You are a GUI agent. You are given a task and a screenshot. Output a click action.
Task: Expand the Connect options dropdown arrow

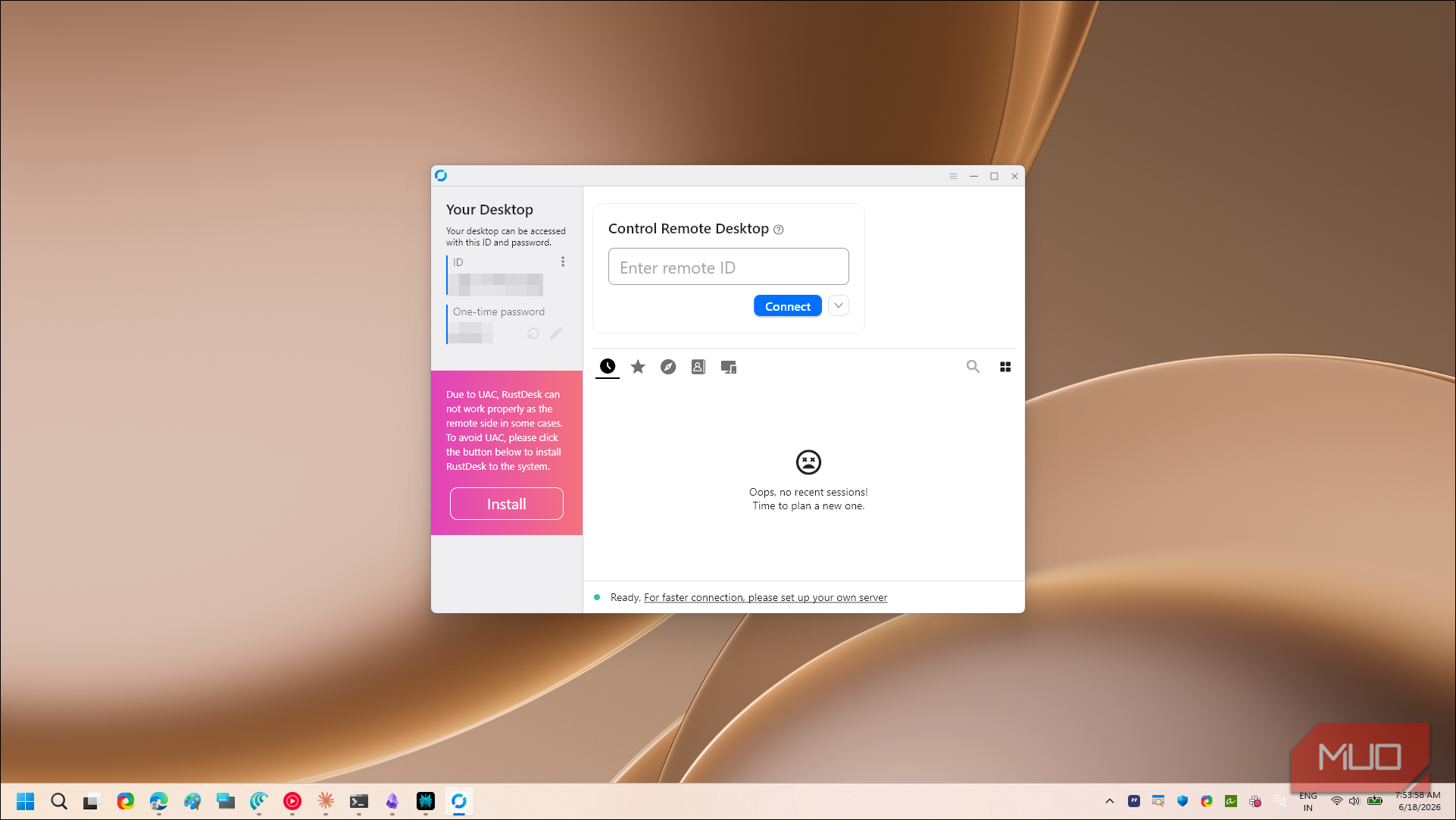coord(839,305)
